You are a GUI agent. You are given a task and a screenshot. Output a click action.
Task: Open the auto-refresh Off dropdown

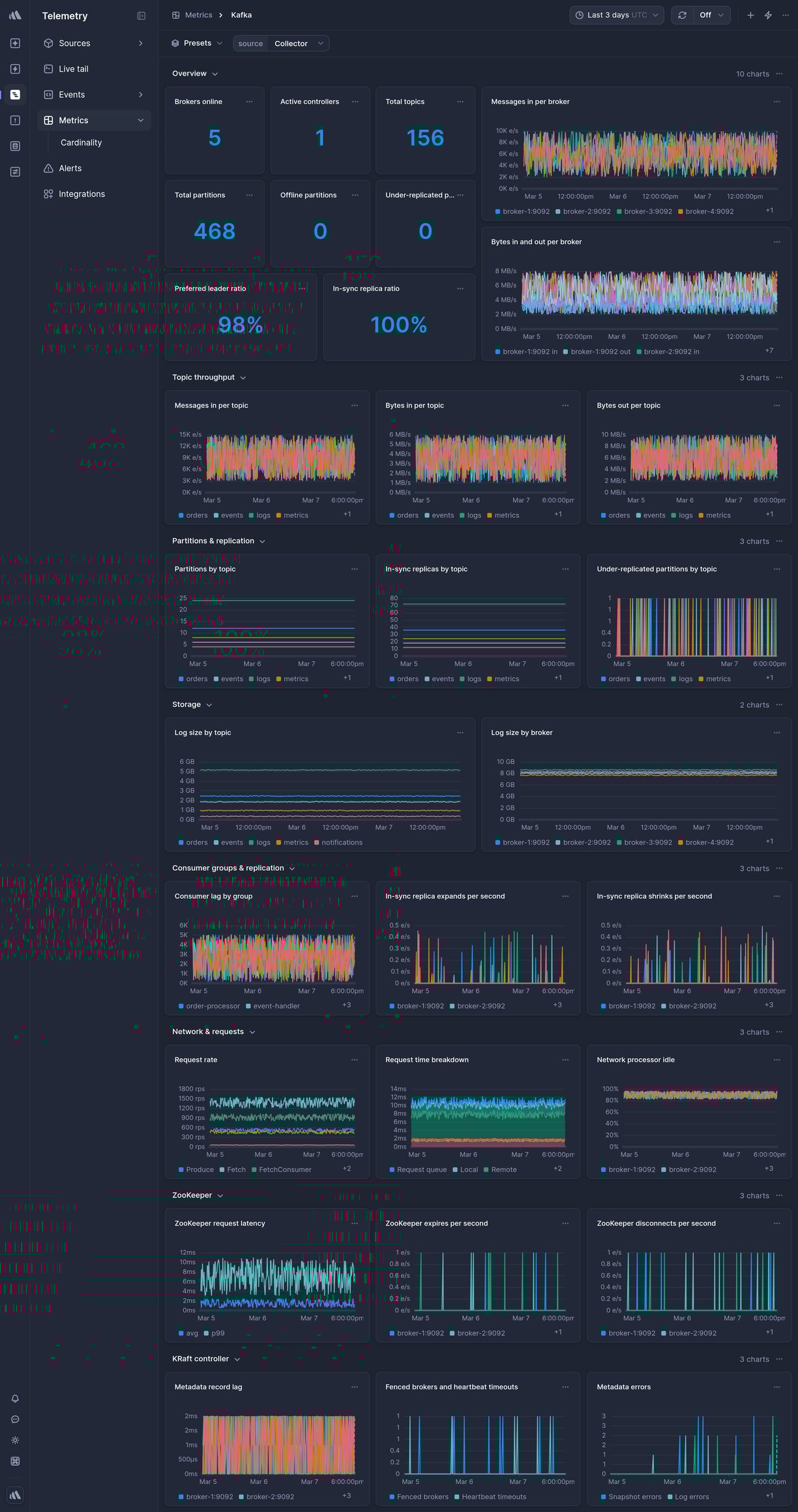[x=711, y=15]
